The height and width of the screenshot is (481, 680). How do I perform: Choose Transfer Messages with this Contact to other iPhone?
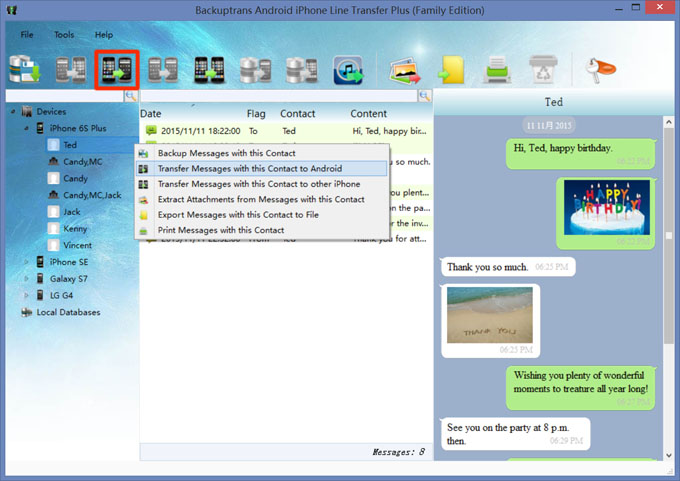pyautogui.click(x=262, y=184)
